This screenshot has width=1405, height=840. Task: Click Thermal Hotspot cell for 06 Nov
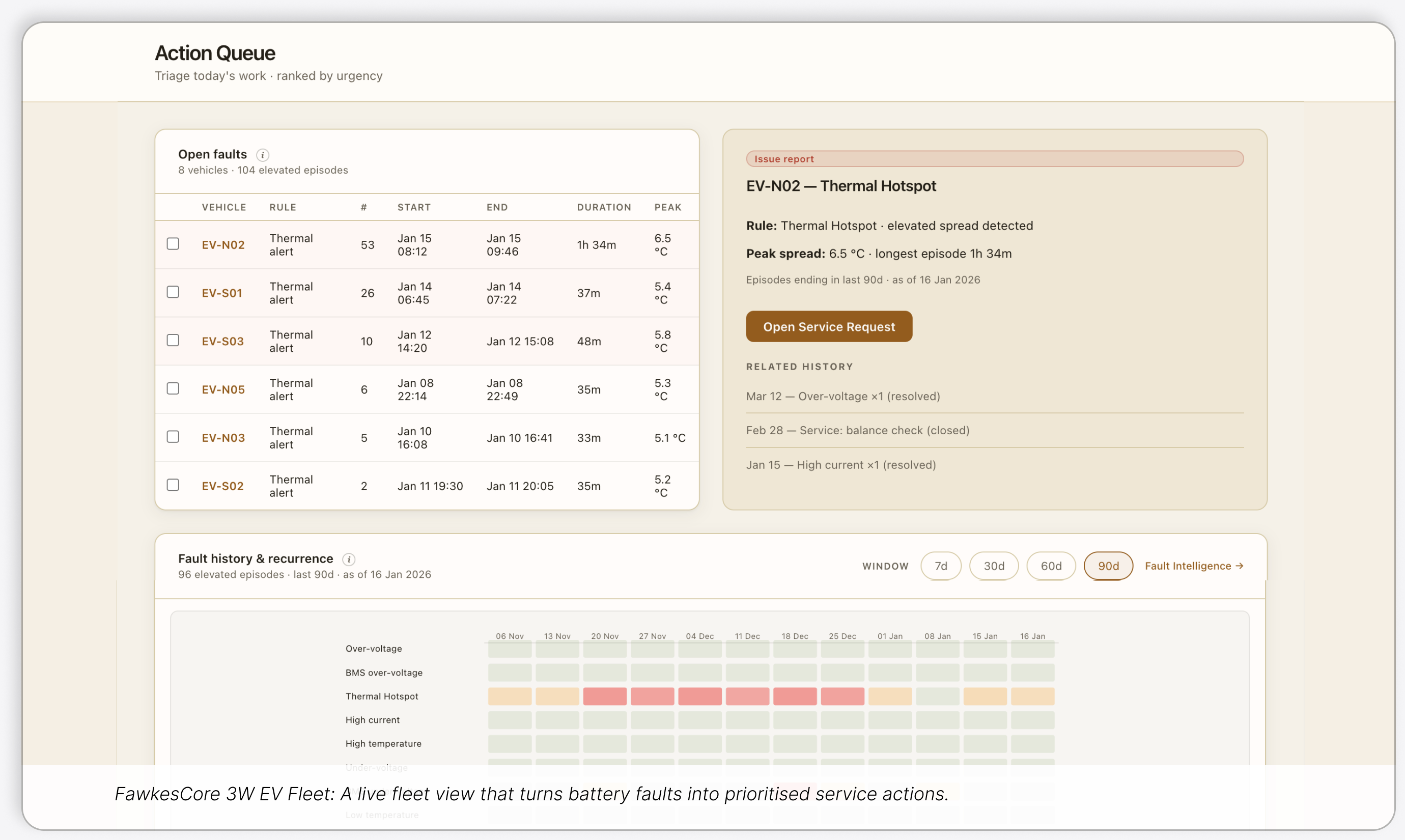[x=510, y=696]
